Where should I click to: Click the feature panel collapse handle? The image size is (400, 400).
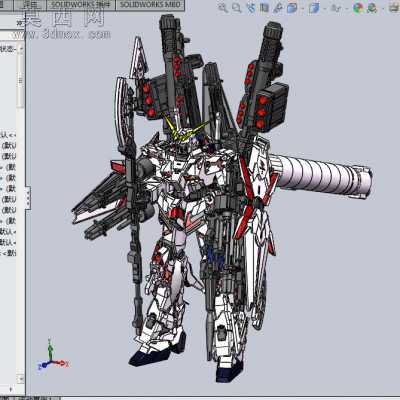28,198
